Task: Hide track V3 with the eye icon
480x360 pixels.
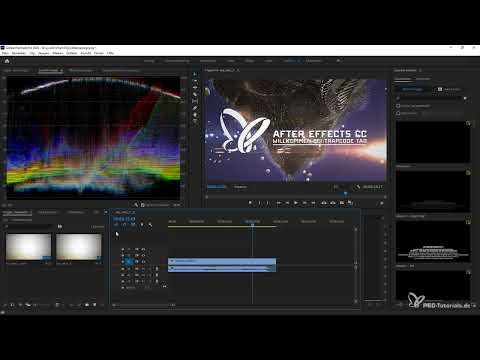Action: tap(143, 249)
